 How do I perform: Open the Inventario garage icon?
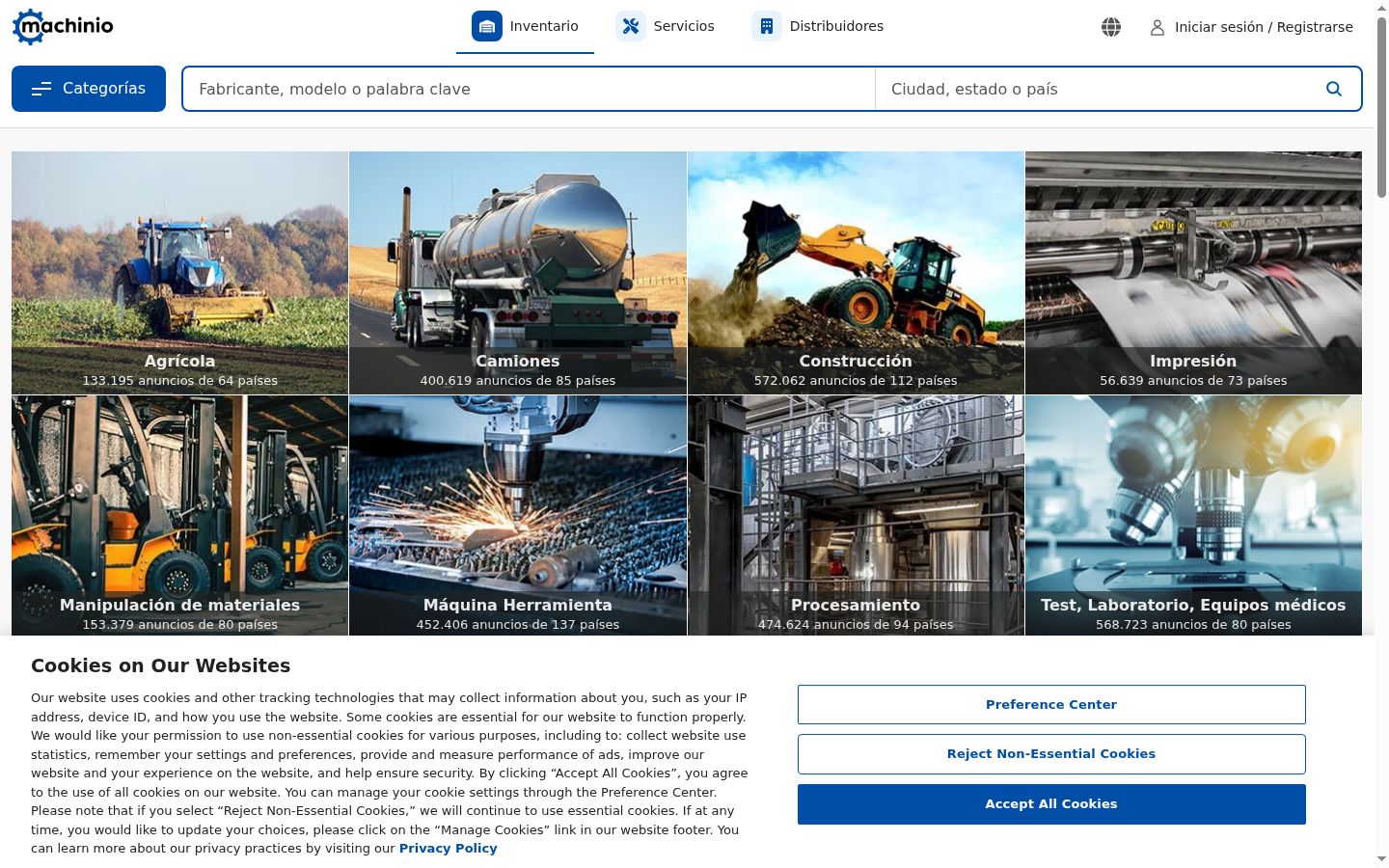coord(487,26)
